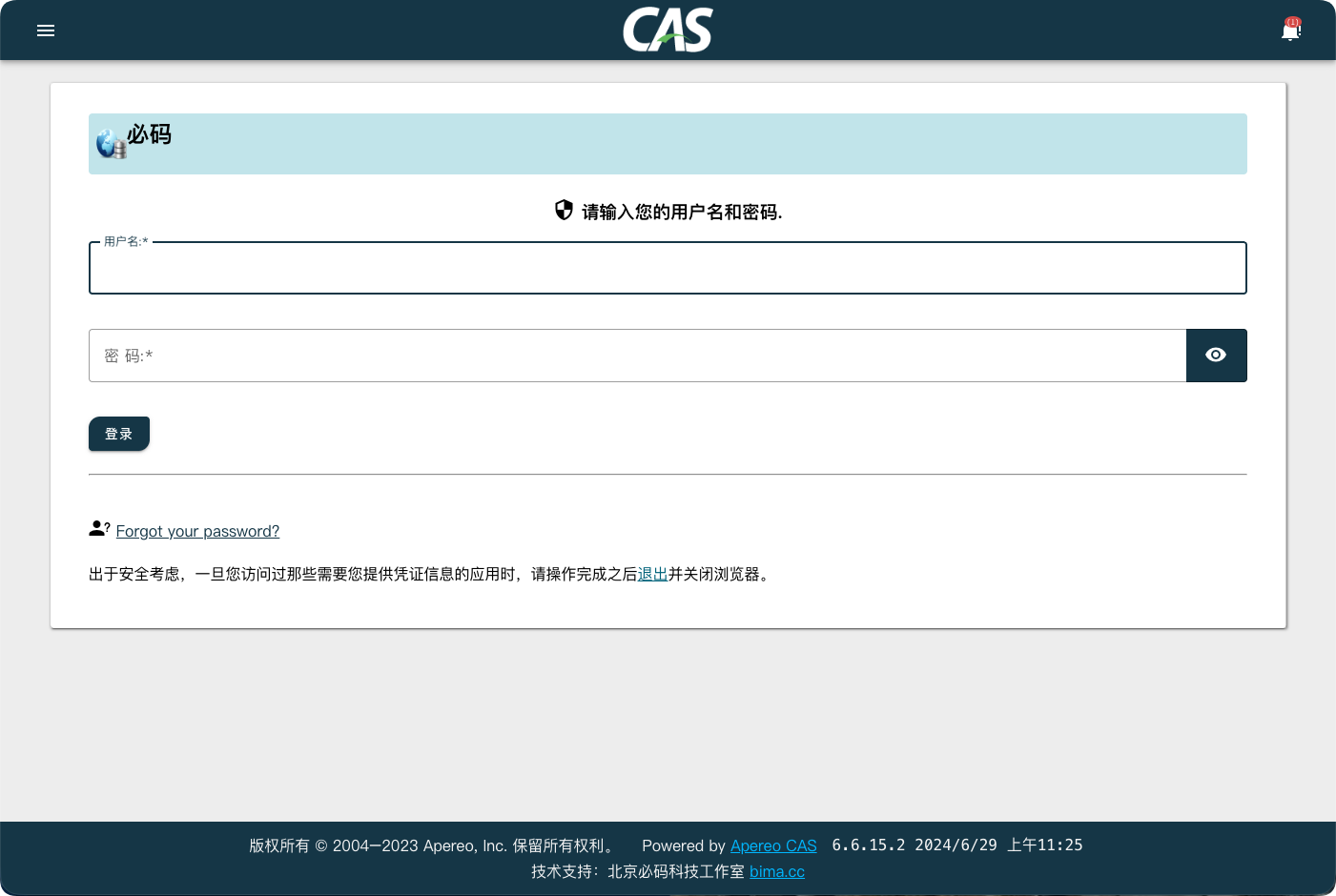The image size is (1336, 896).
Task: Click inside the 用户名 username field
Action: coord(668,268)
